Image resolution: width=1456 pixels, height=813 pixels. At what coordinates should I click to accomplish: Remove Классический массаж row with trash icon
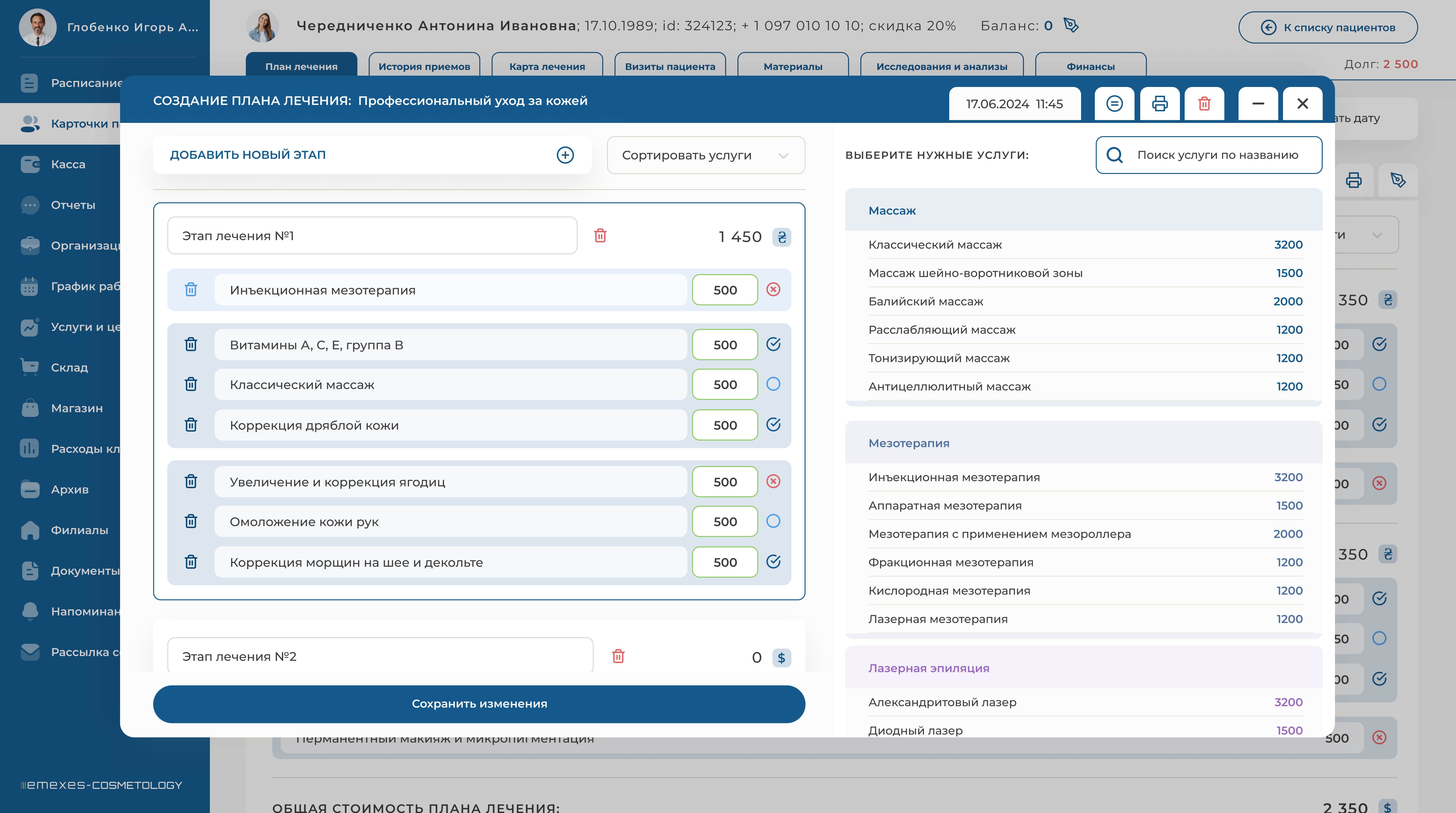191,385
